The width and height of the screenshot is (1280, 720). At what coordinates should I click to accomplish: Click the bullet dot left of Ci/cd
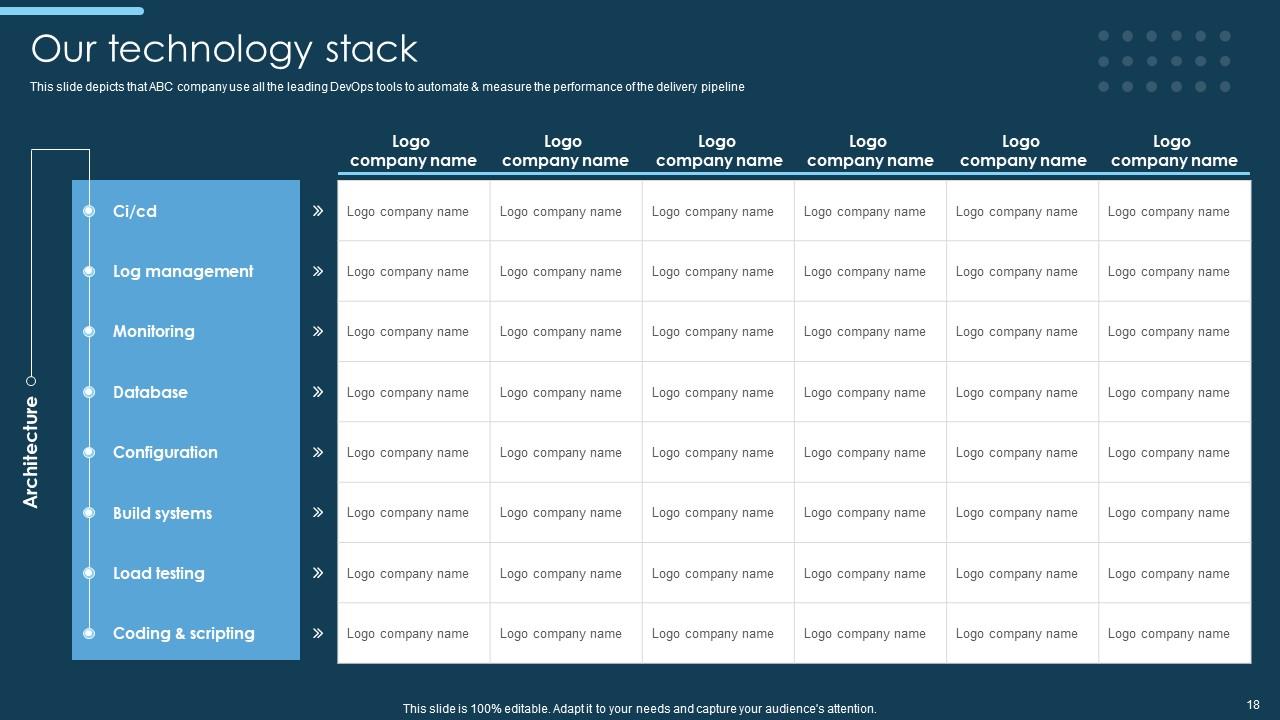(89, 211)
